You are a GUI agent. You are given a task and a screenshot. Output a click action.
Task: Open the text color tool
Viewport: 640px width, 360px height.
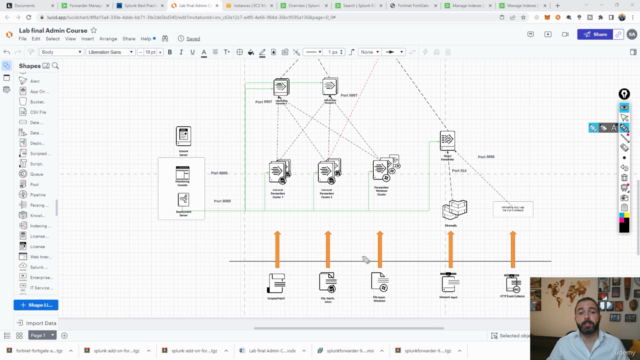(204, 52)
